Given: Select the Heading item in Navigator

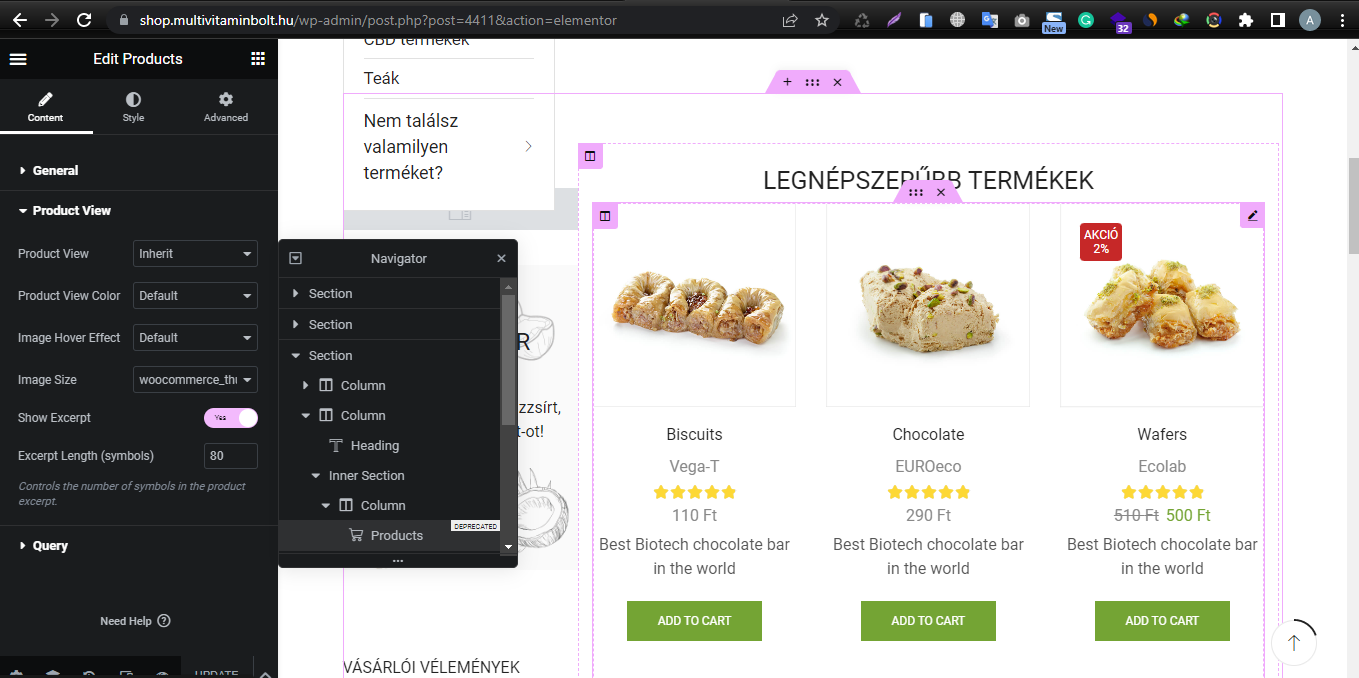Looking at the screenshot, I should 375,446.
